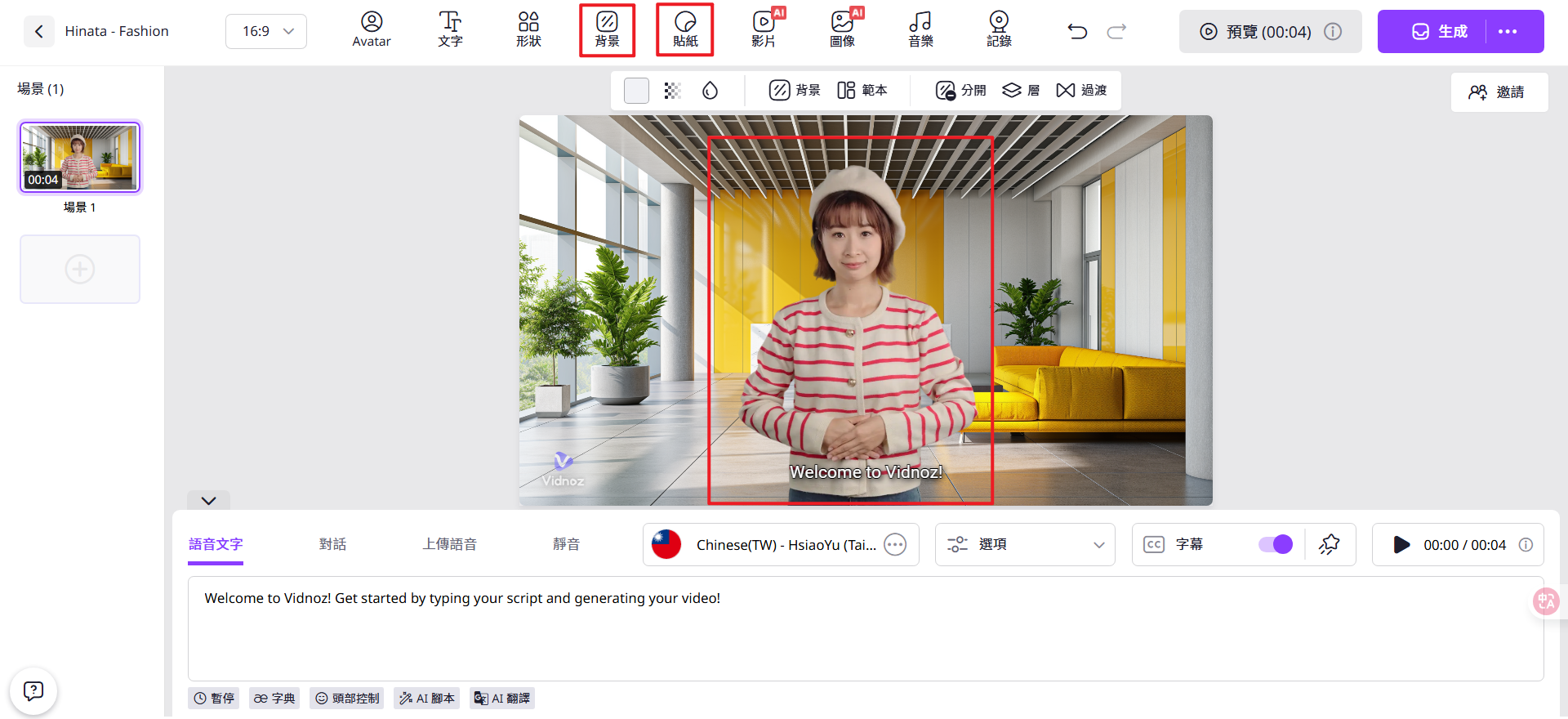Viewport: 1568px width, 719px height.
Task: Open the 音樂 music tool
Action: click(920, 30)
